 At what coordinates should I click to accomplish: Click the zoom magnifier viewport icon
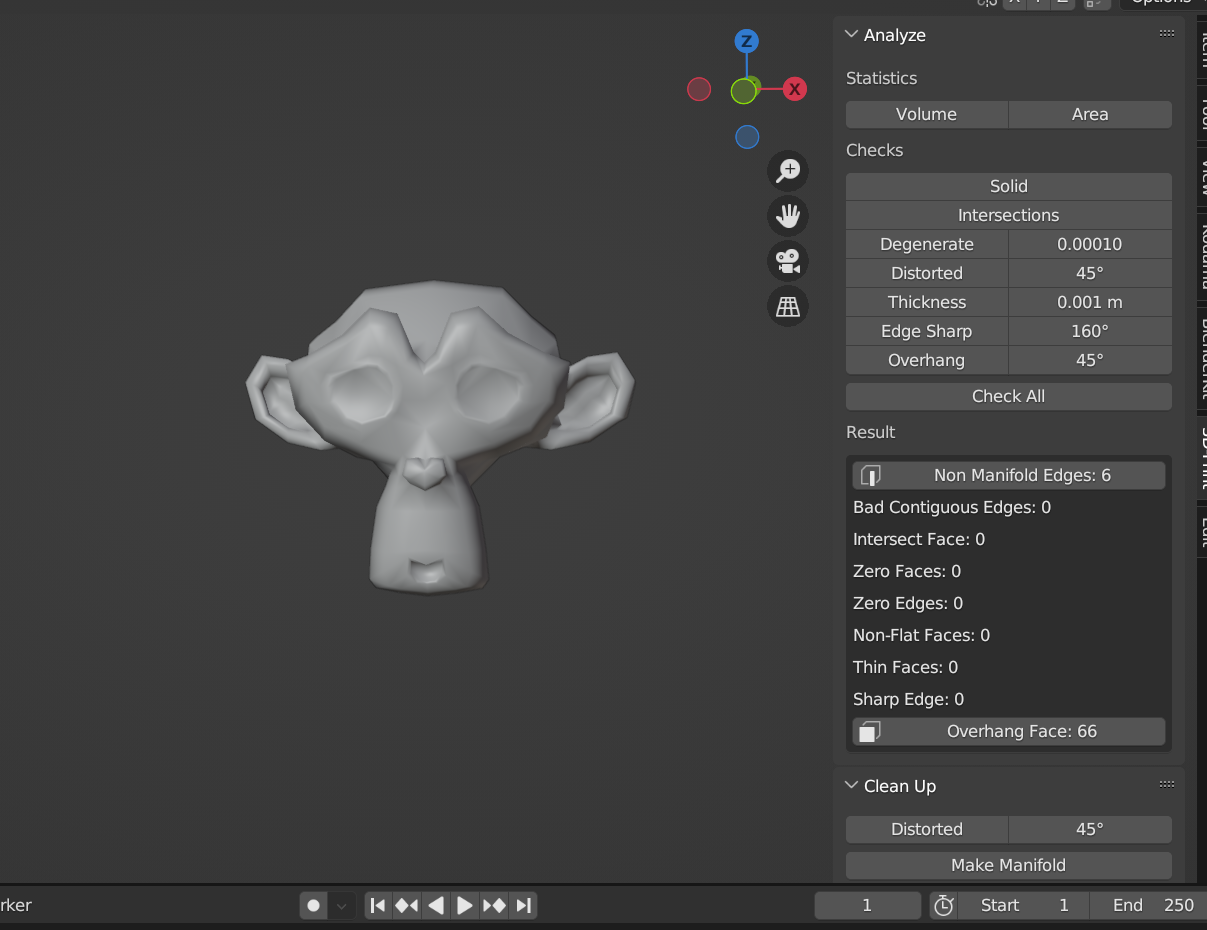point(788,170)
